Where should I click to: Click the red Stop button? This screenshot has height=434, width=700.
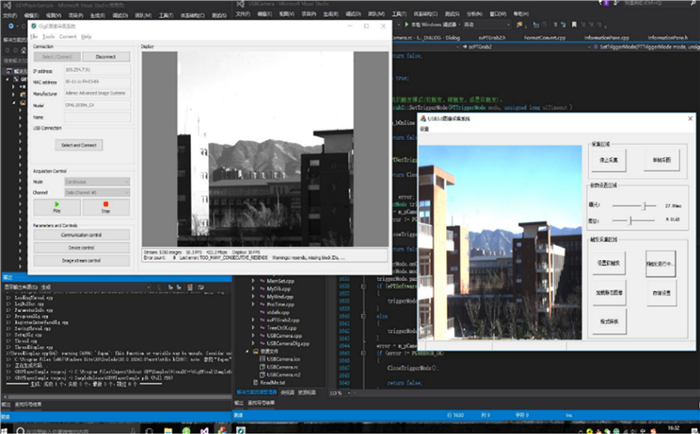tap(105, 207)
